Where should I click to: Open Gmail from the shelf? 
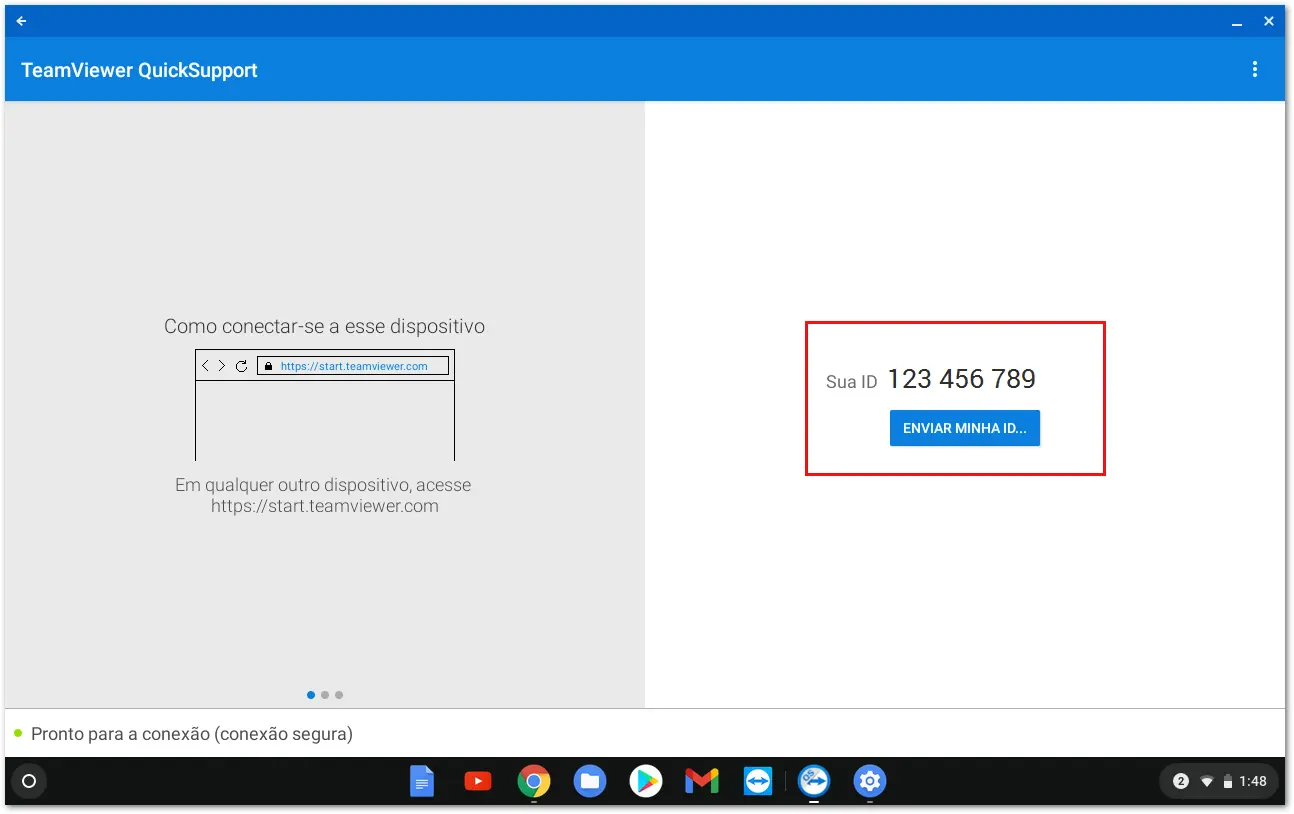click(702, 781)
